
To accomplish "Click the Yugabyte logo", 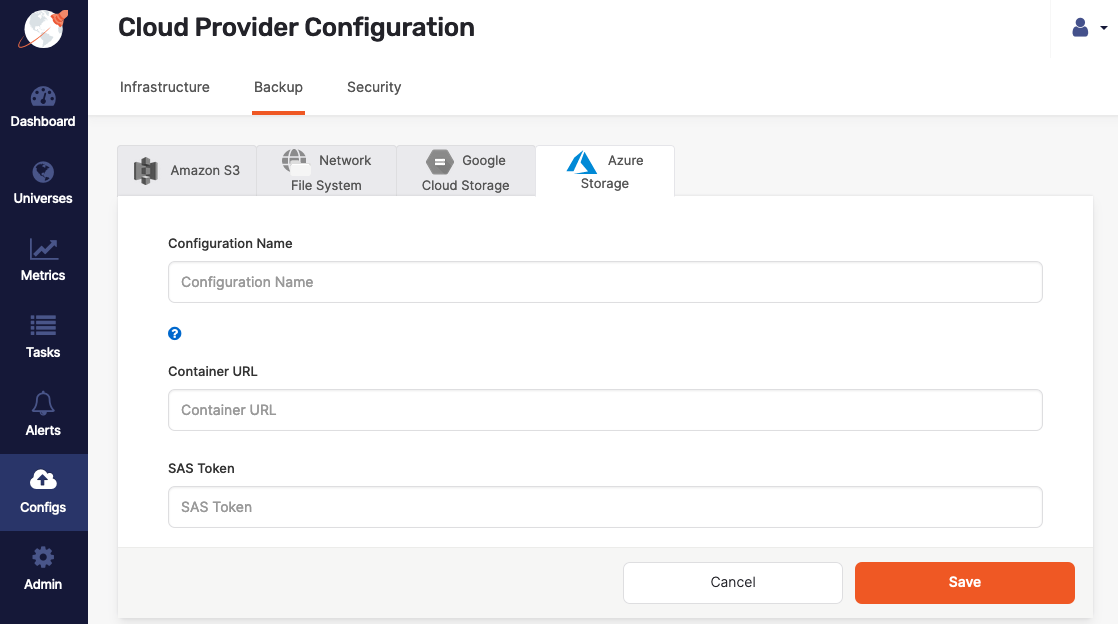I will pyautogui.click(x=43, y=29).
